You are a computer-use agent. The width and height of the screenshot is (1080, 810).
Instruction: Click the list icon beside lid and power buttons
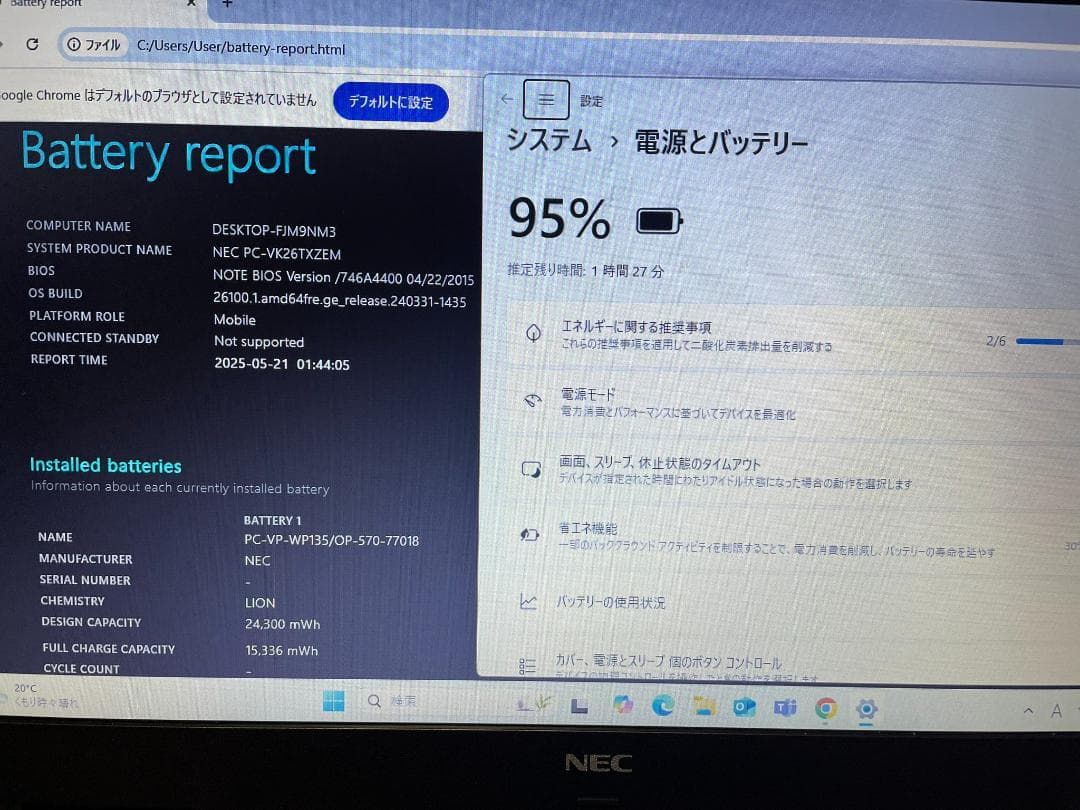(527, 665)
